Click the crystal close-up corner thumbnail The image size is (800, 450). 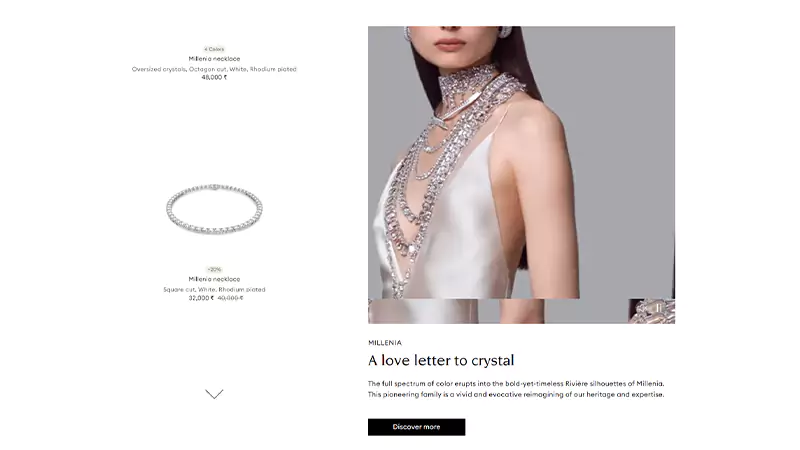tap(652, 311)
